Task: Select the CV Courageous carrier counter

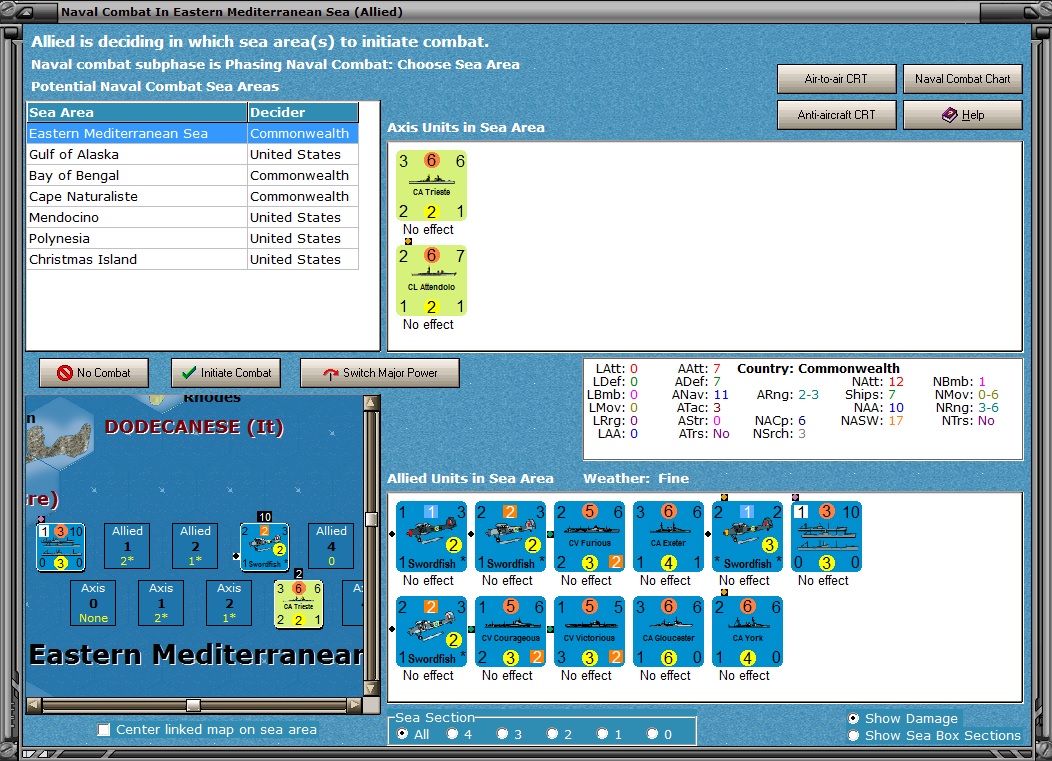Action: click(510, 631)
